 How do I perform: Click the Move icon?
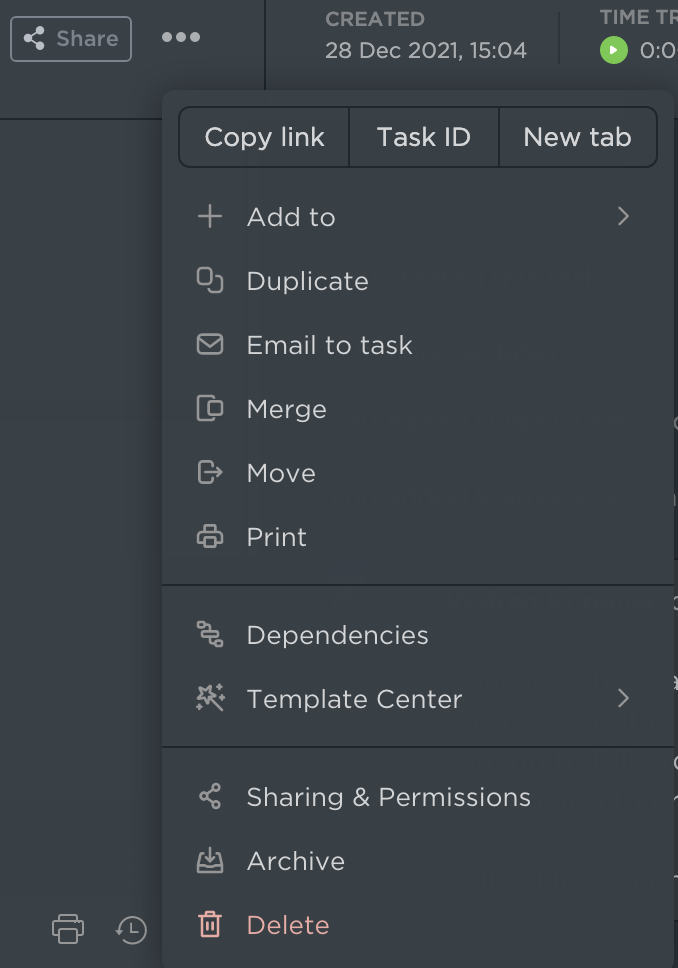pyautogui.click(x=210, y=473)
